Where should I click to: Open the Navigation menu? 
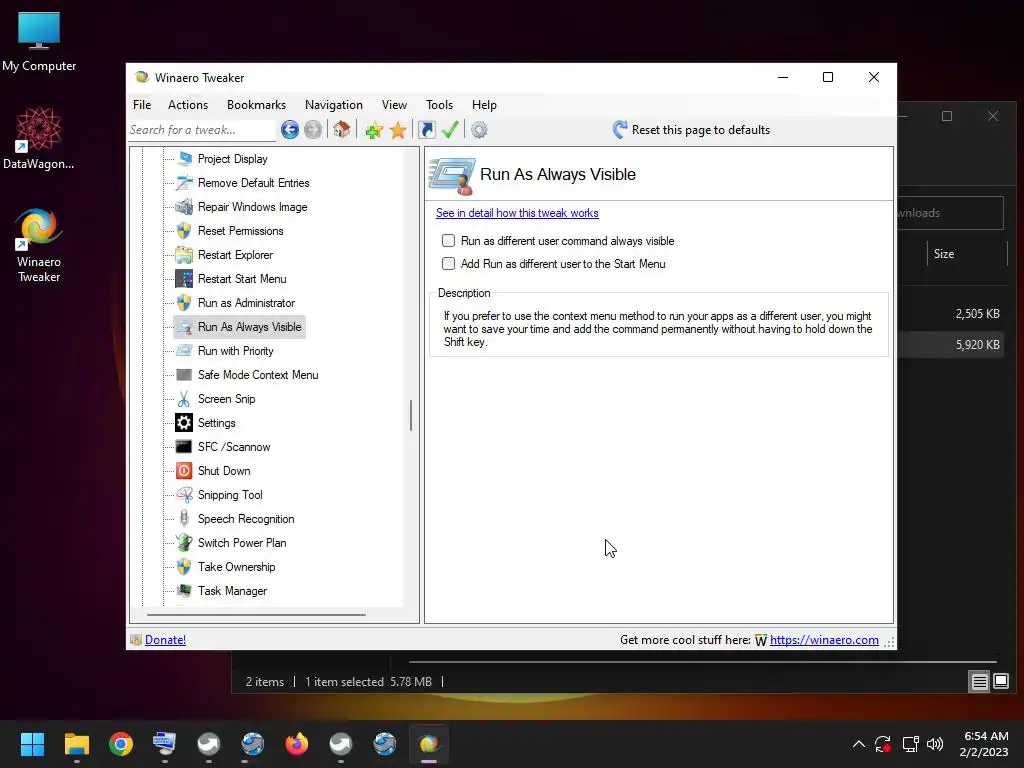click(x=334, y=104)
